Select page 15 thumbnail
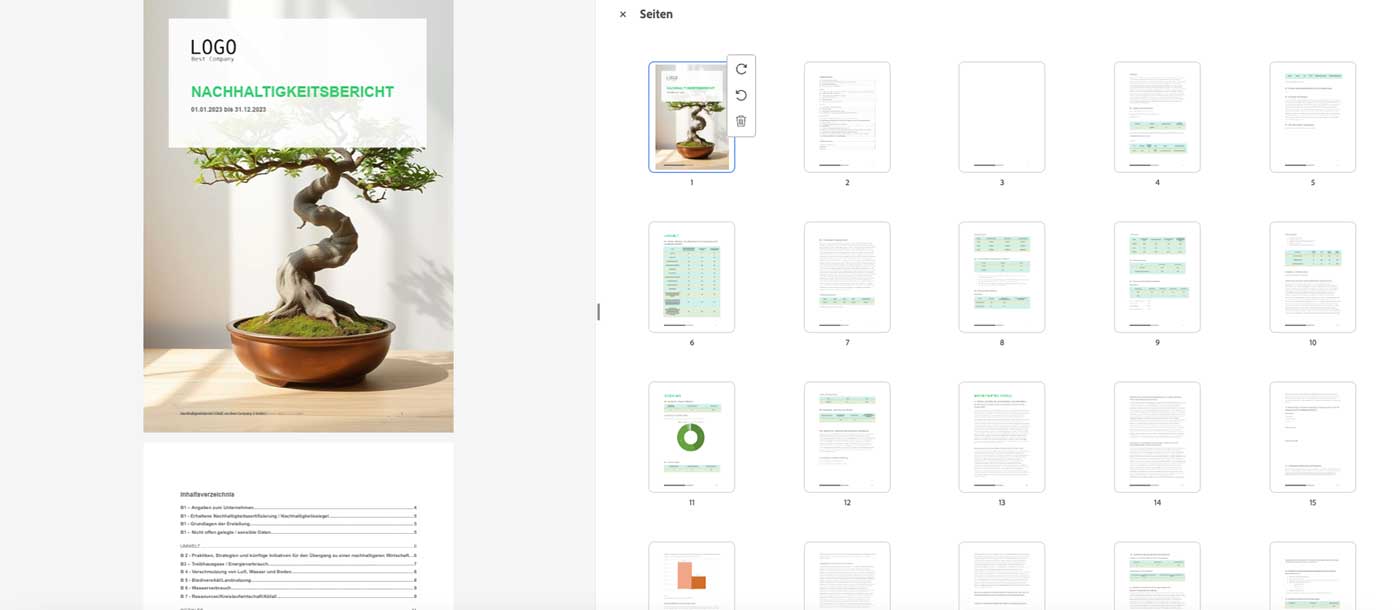 (1313, 437)
